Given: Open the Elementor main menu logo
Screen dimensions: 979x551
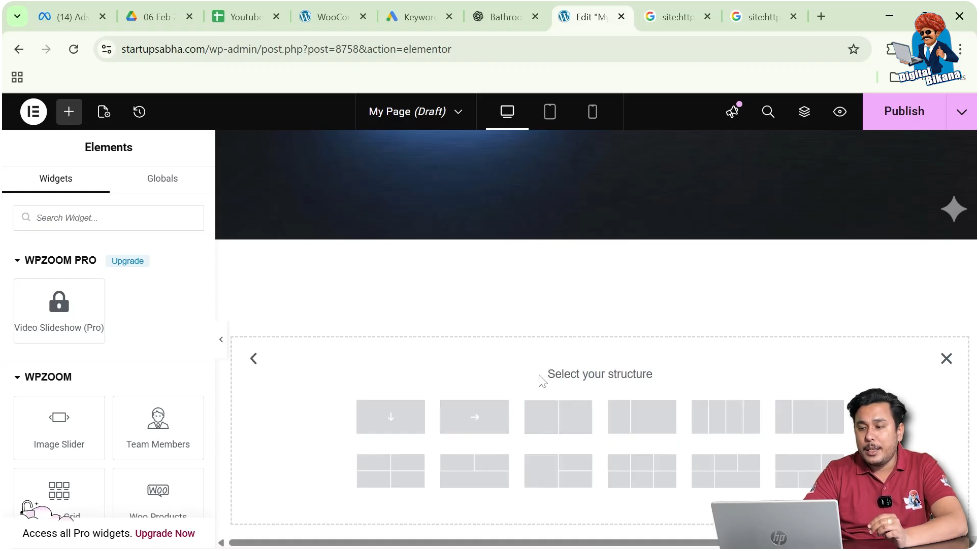Looking at the screenshot, I should pyautogui.click(x=34, y=112).
